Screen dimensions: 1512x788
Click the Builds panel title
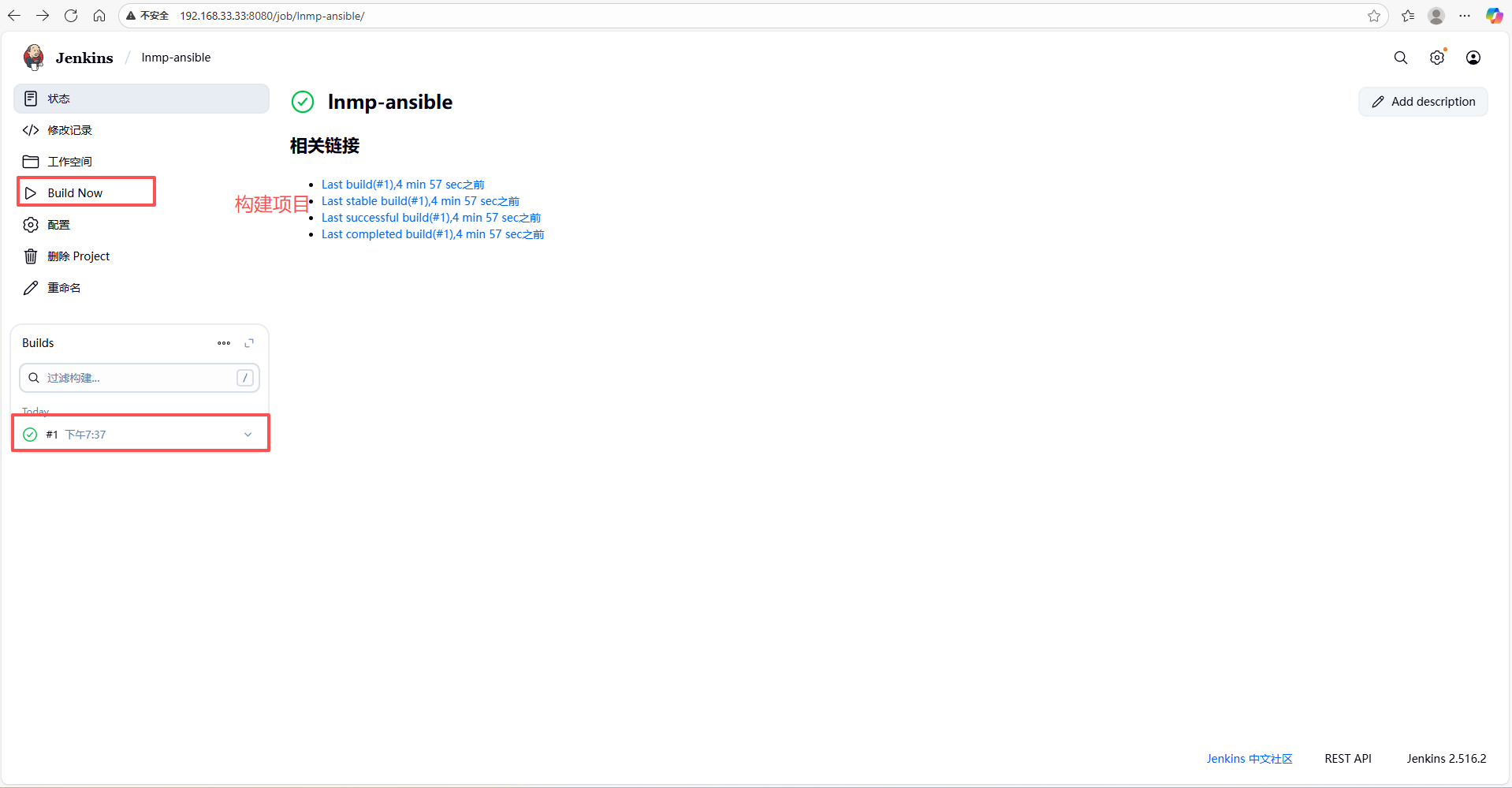38,343
